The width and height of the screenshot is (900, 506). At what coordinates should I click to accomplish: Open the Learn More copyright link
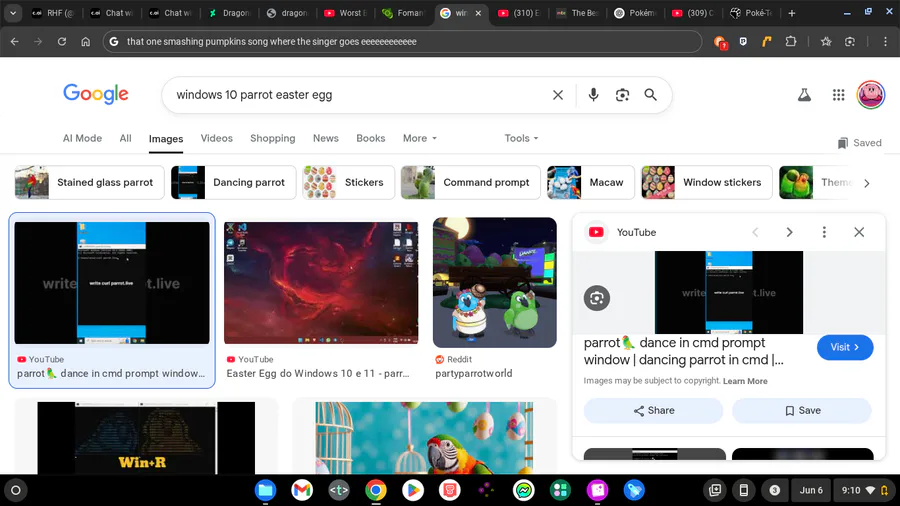[x=745, y=381]
